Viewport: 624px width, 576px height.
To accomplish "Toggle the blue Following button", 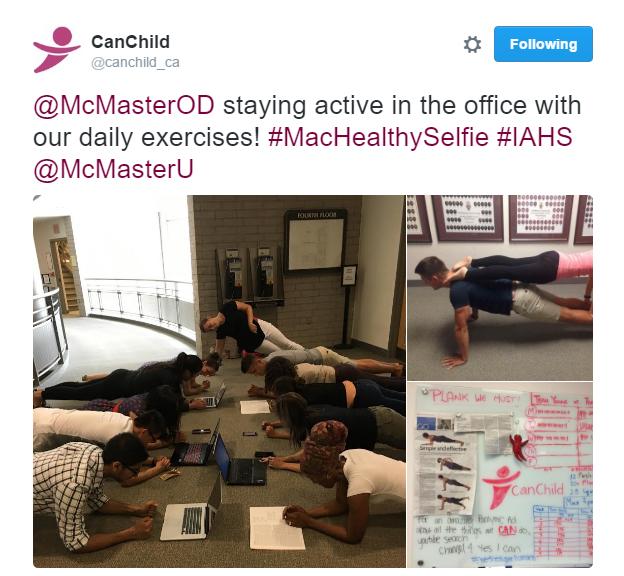I will click(543, 44).
